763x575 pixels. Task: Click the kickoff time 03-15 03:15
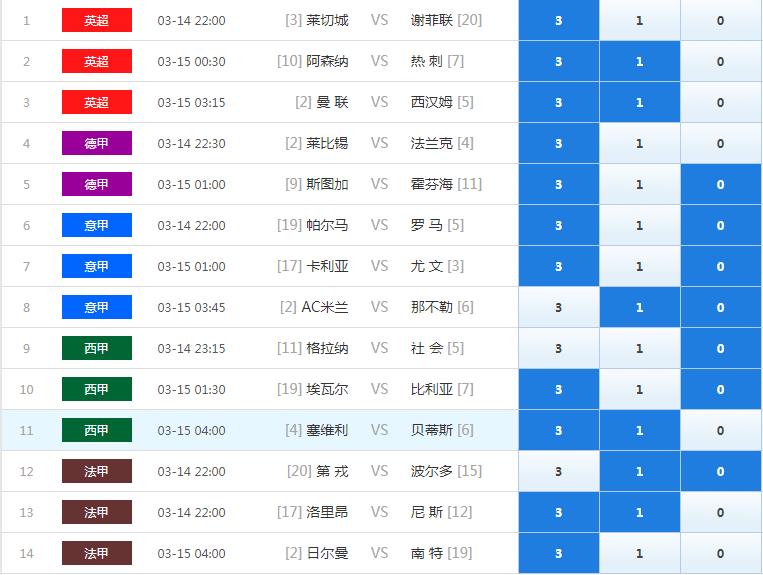click(191, 103)
